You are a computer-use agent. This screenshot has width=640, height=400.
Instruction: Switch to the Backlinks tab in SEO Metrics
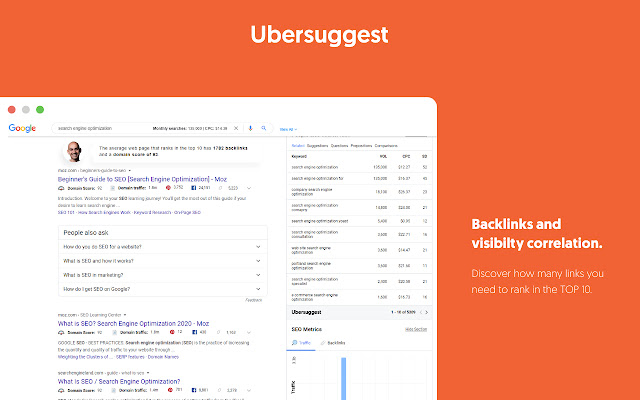pyautogui.click(x=333, y=343)
